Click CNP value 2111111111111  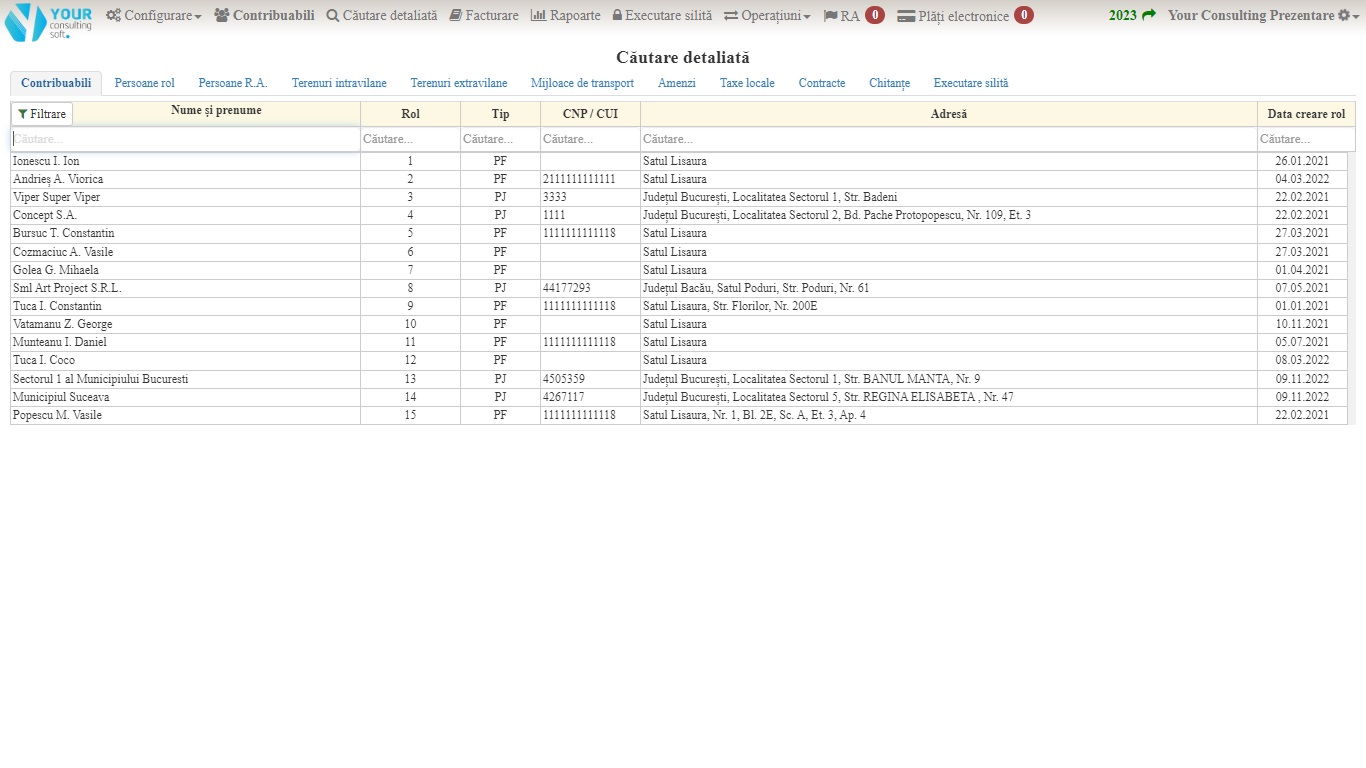579,179
